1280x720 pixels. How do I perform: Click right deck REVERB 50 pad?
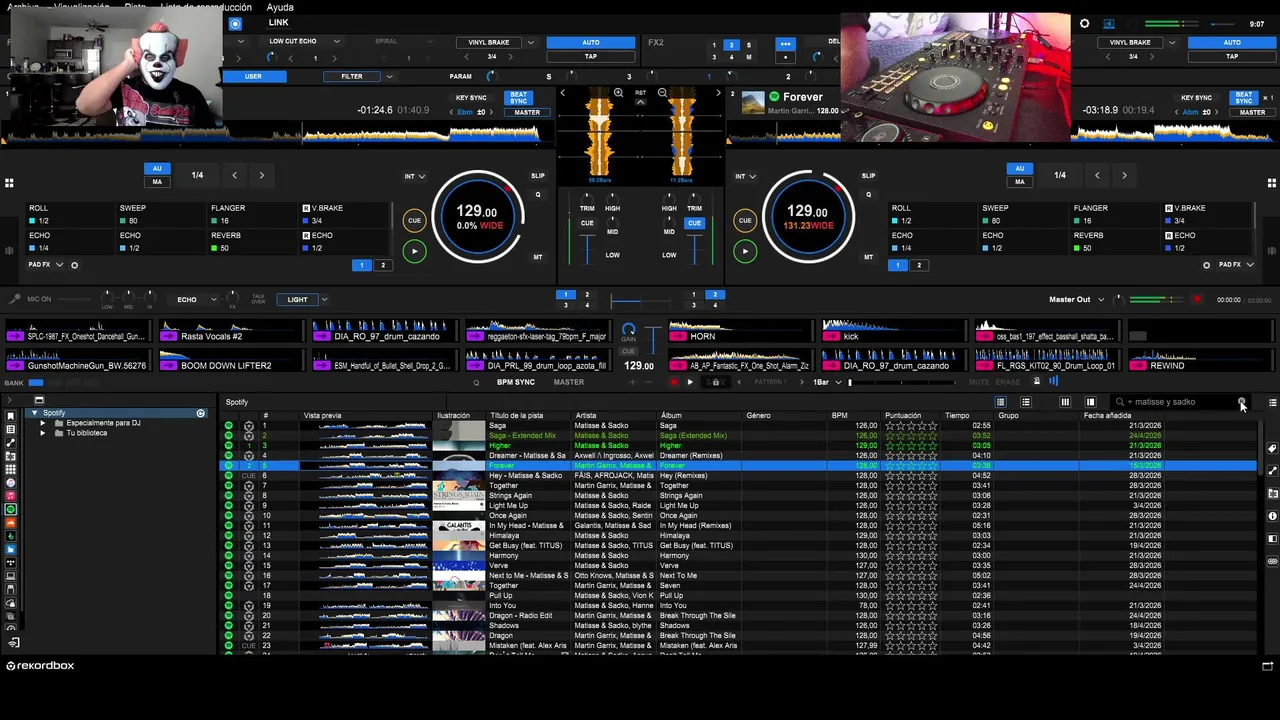click(x=1115, y=241)
